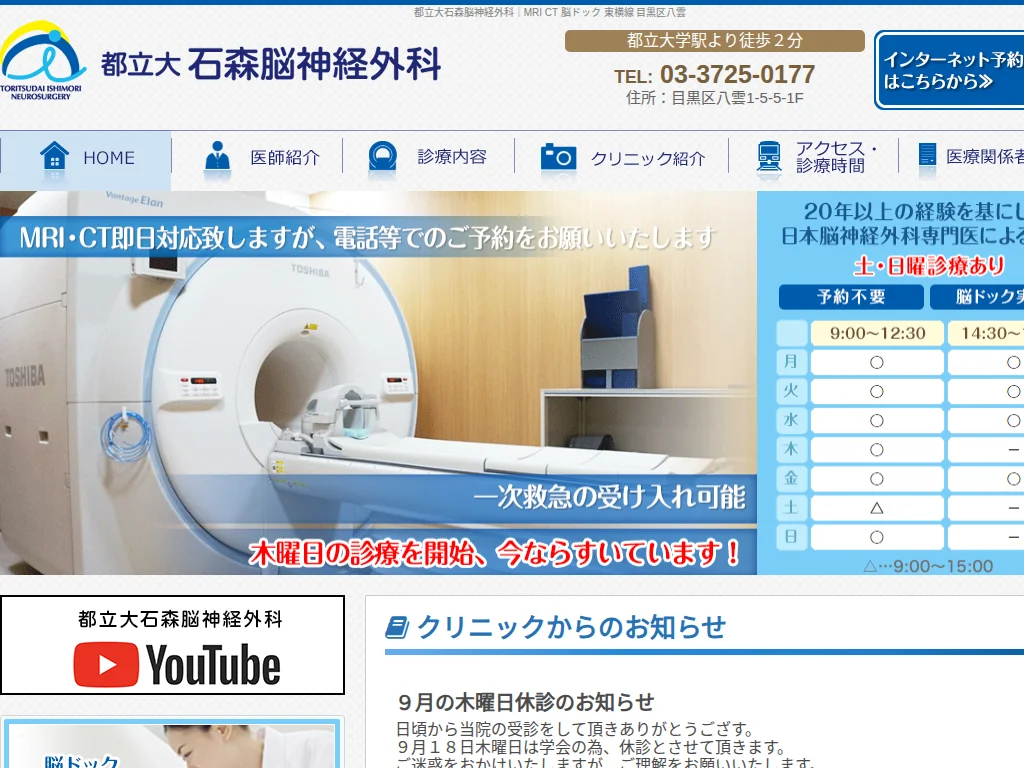Image resolution: width=1024 pixels, height=768 pixels.
Task: Click the 日 row day label
Action: [x=792, y=537]
